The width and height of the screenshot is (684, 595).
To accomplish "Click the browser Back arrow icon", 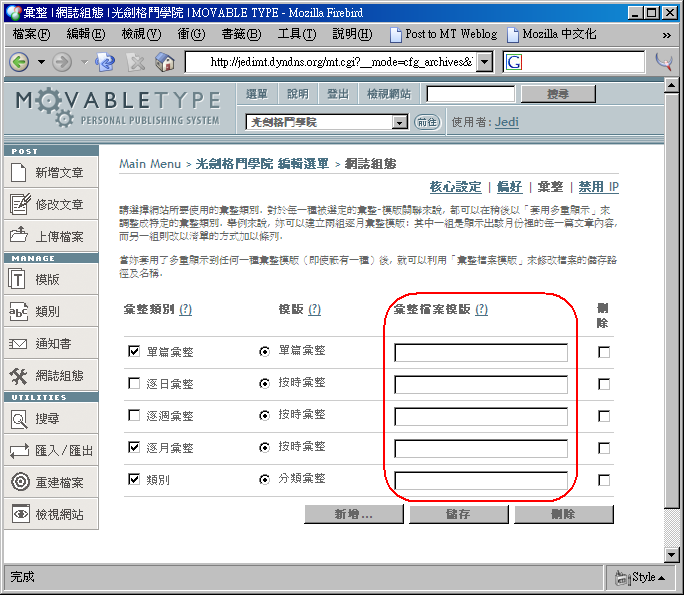I will pyautogui.click(x=19, y=62).
